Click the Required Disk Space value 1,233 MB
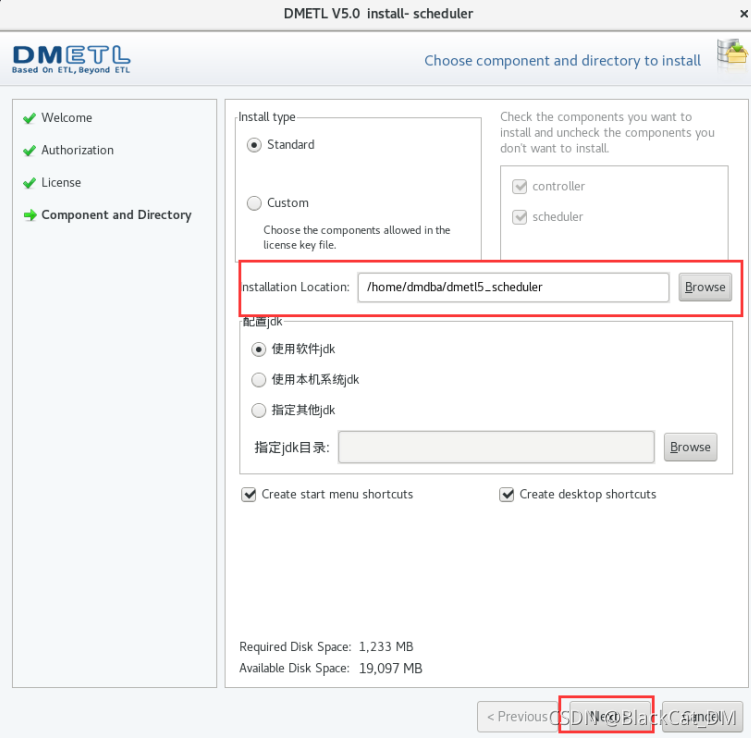Screen dimensions: 751x738 [x=386, y=647]
